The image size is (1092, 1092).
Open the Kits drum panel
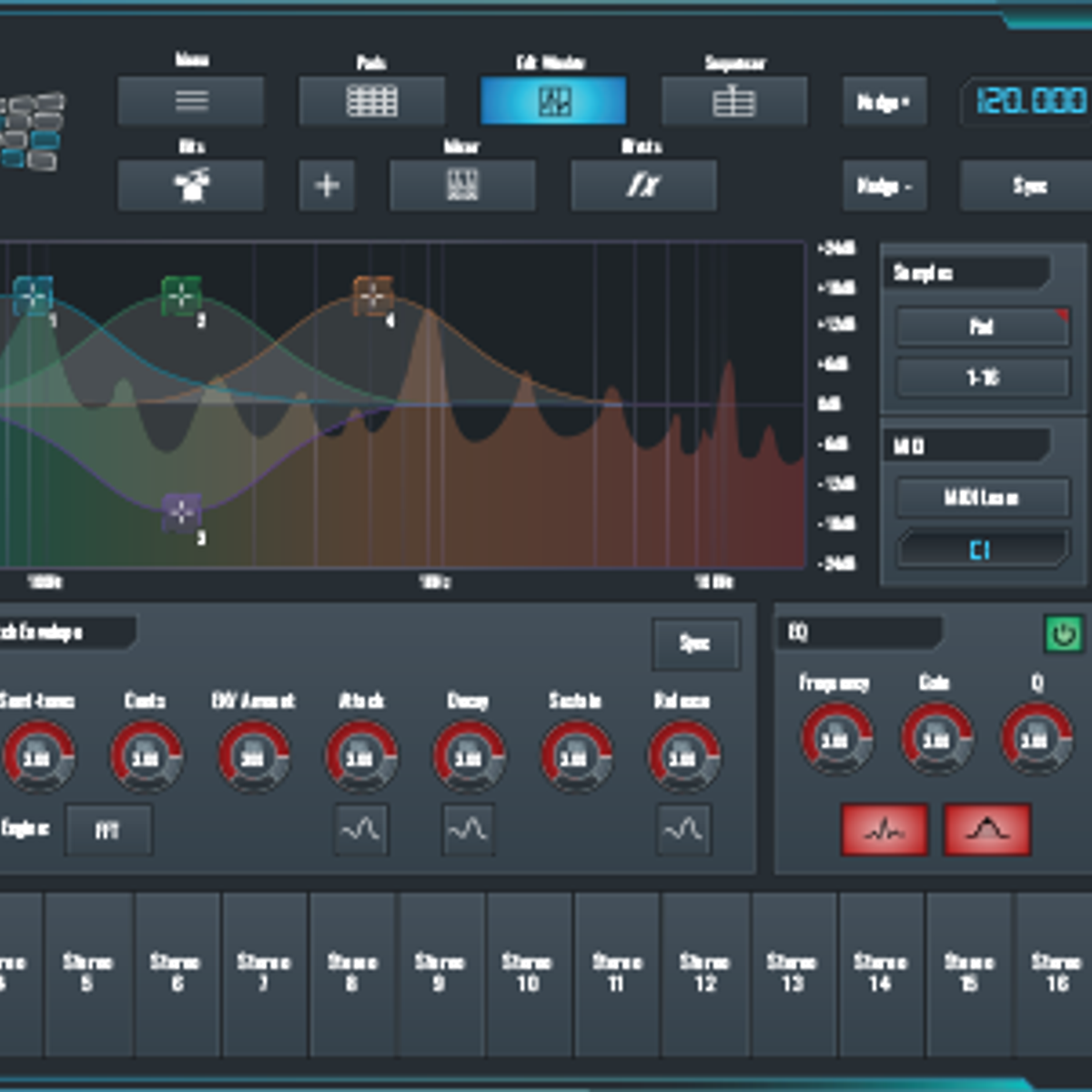190,186
